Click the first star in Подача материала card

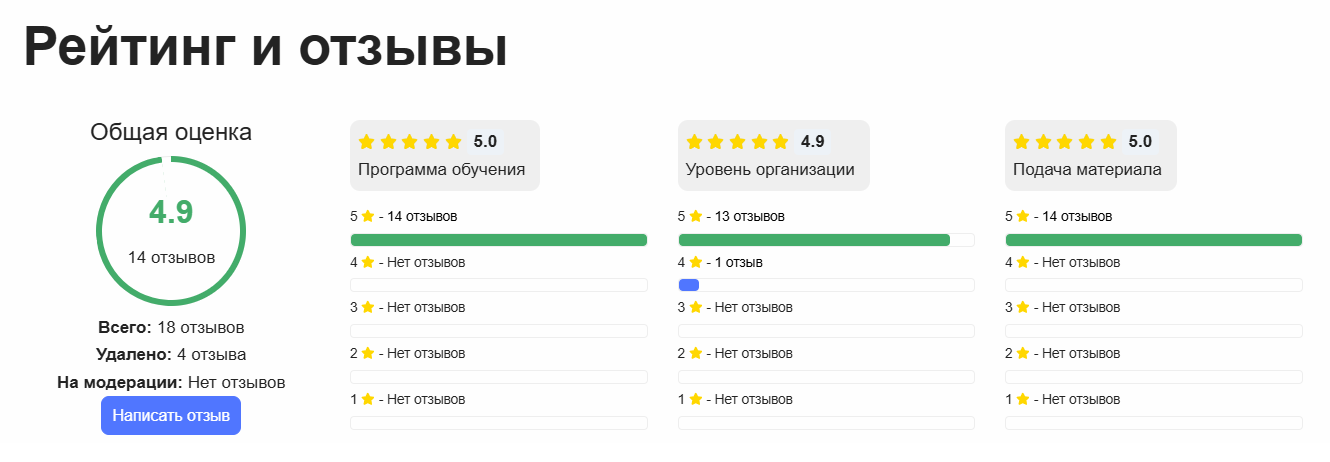tap(1022, 142)
